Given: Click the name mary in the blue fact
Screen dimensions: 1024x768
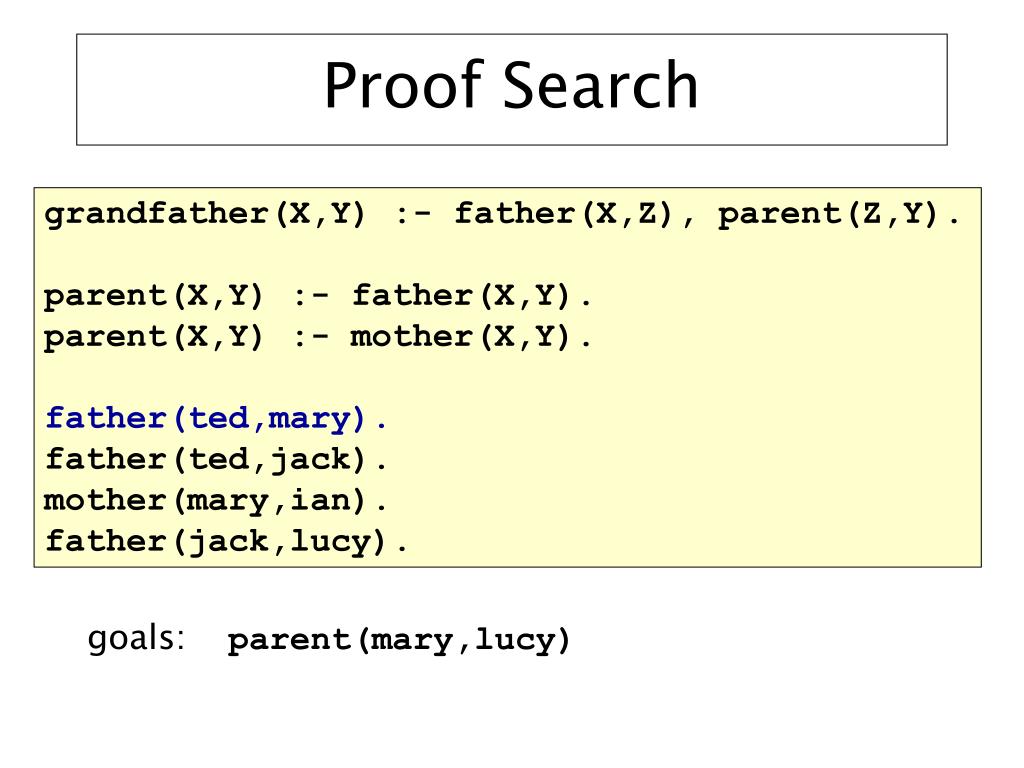Looking at the screenshot, I should [309, 420].
